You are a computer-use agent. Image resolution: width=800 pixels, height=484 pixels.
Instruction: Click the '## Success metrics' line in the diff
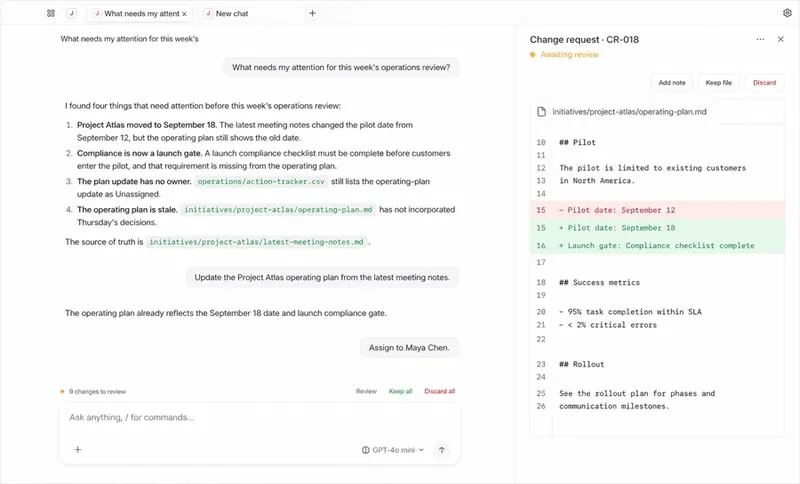coord(599,283)
